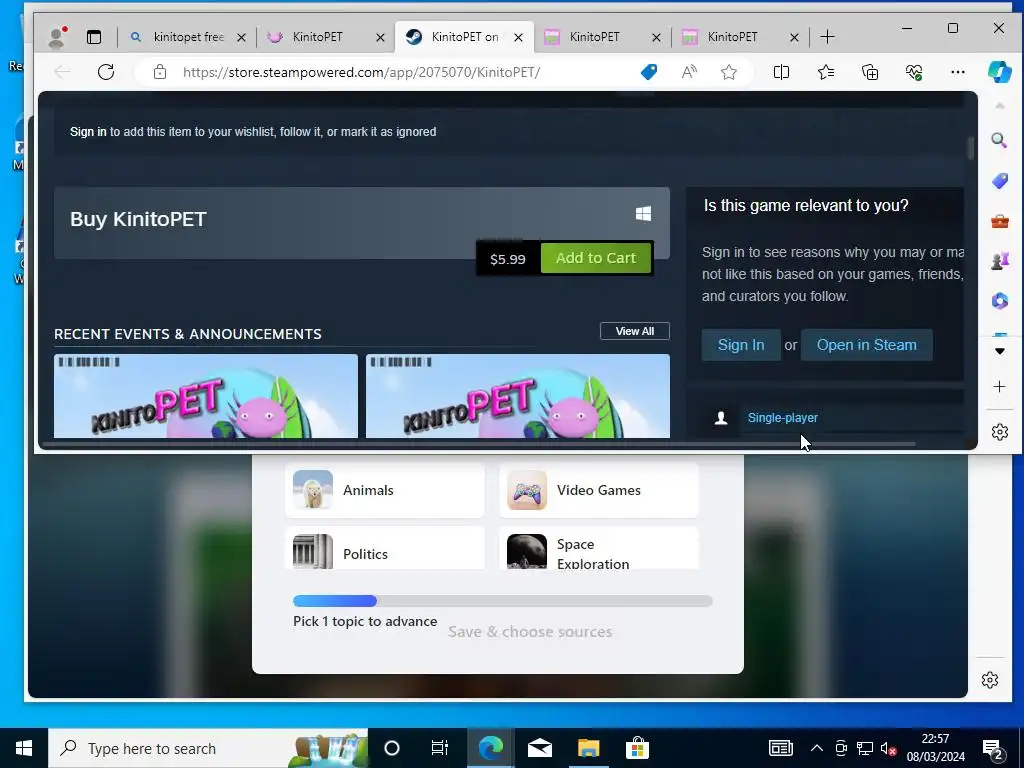Open sidebar Microsoft 365 icon
Viewport: 1024px width, 768px height.
click(x=1000, y=300)
